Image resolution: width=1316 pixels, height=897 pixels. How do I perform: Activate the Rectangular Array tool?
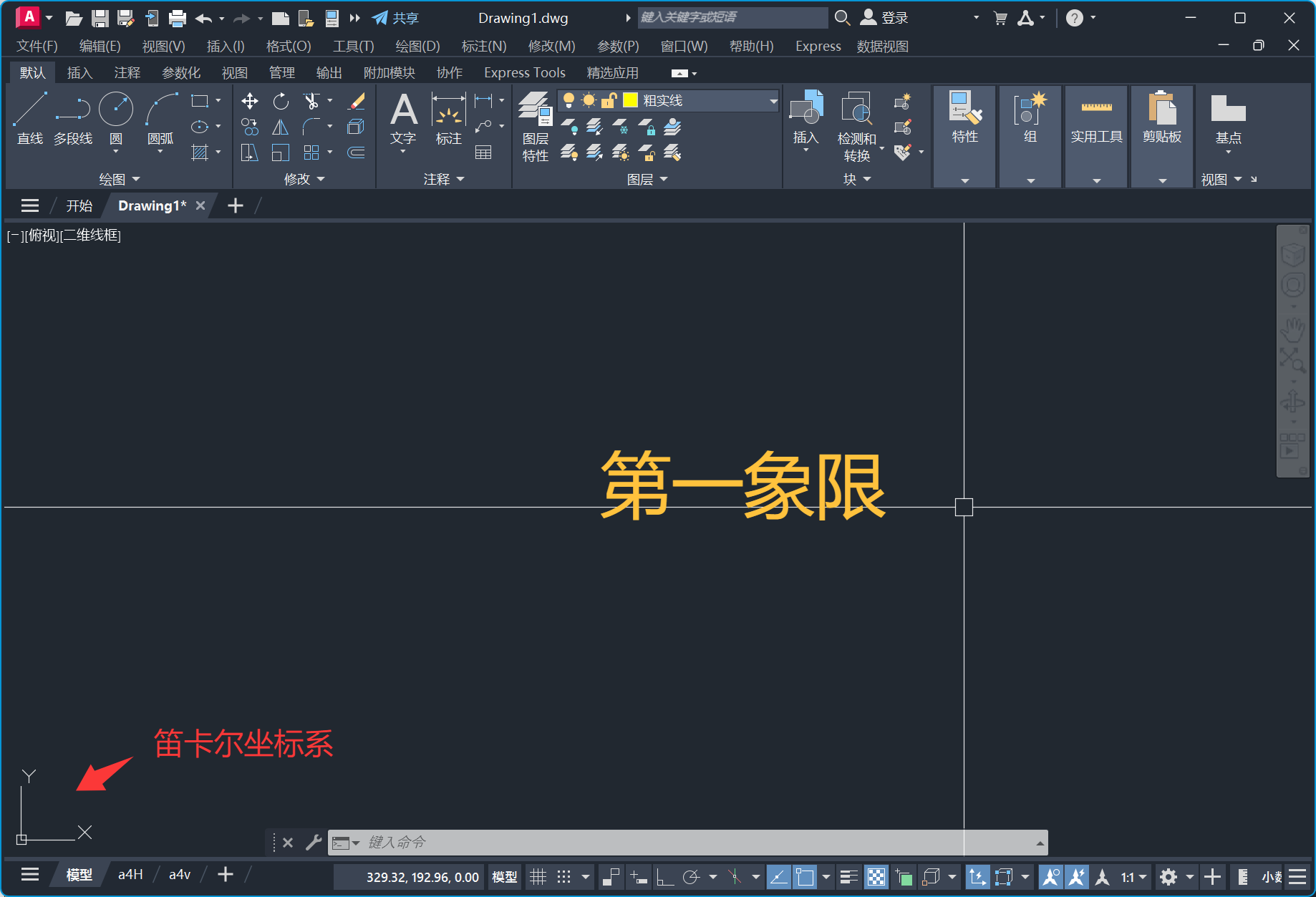coord(311,152)
